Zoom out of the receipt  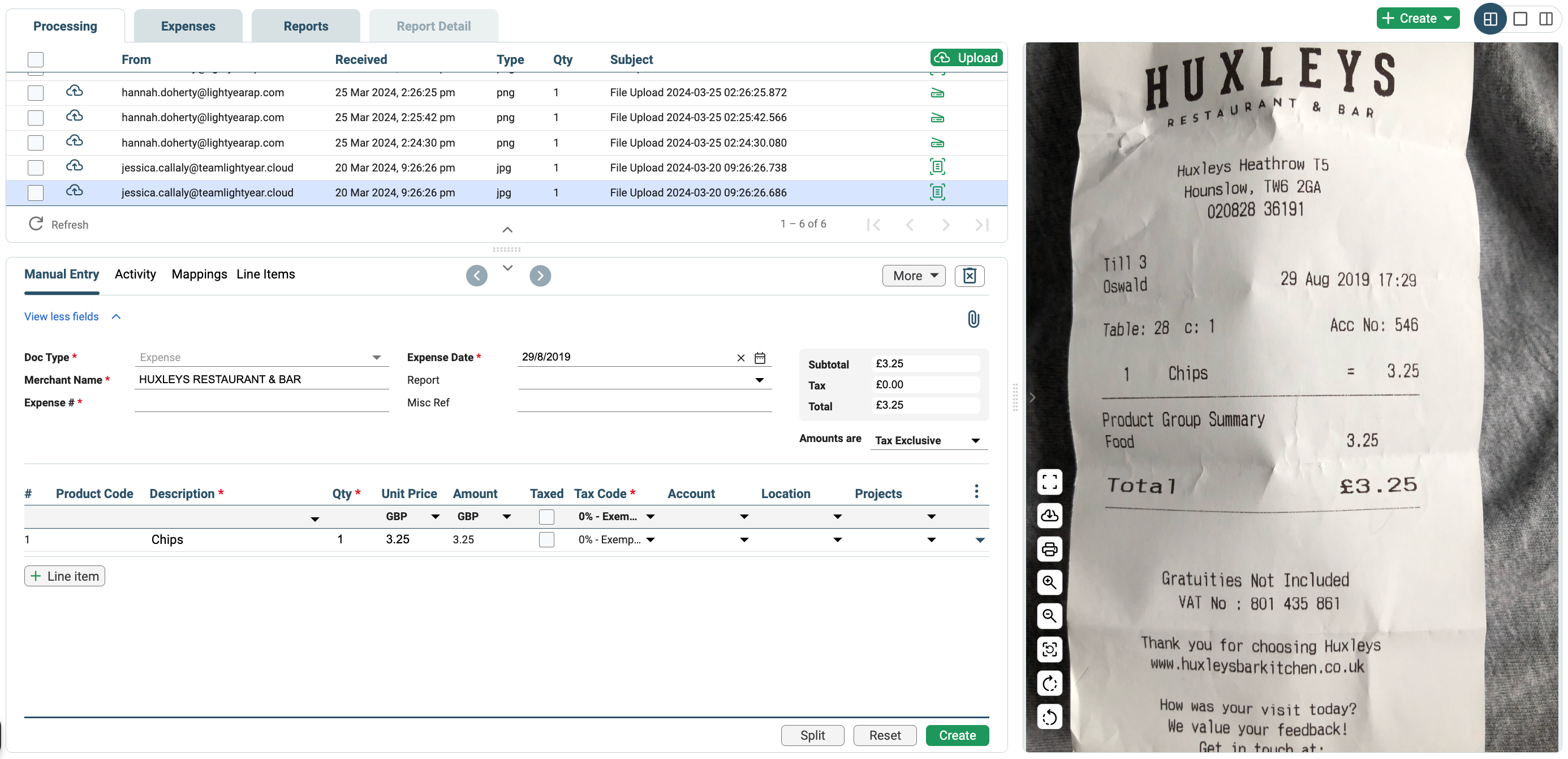pyautogui.click(x=1049, y=616)
